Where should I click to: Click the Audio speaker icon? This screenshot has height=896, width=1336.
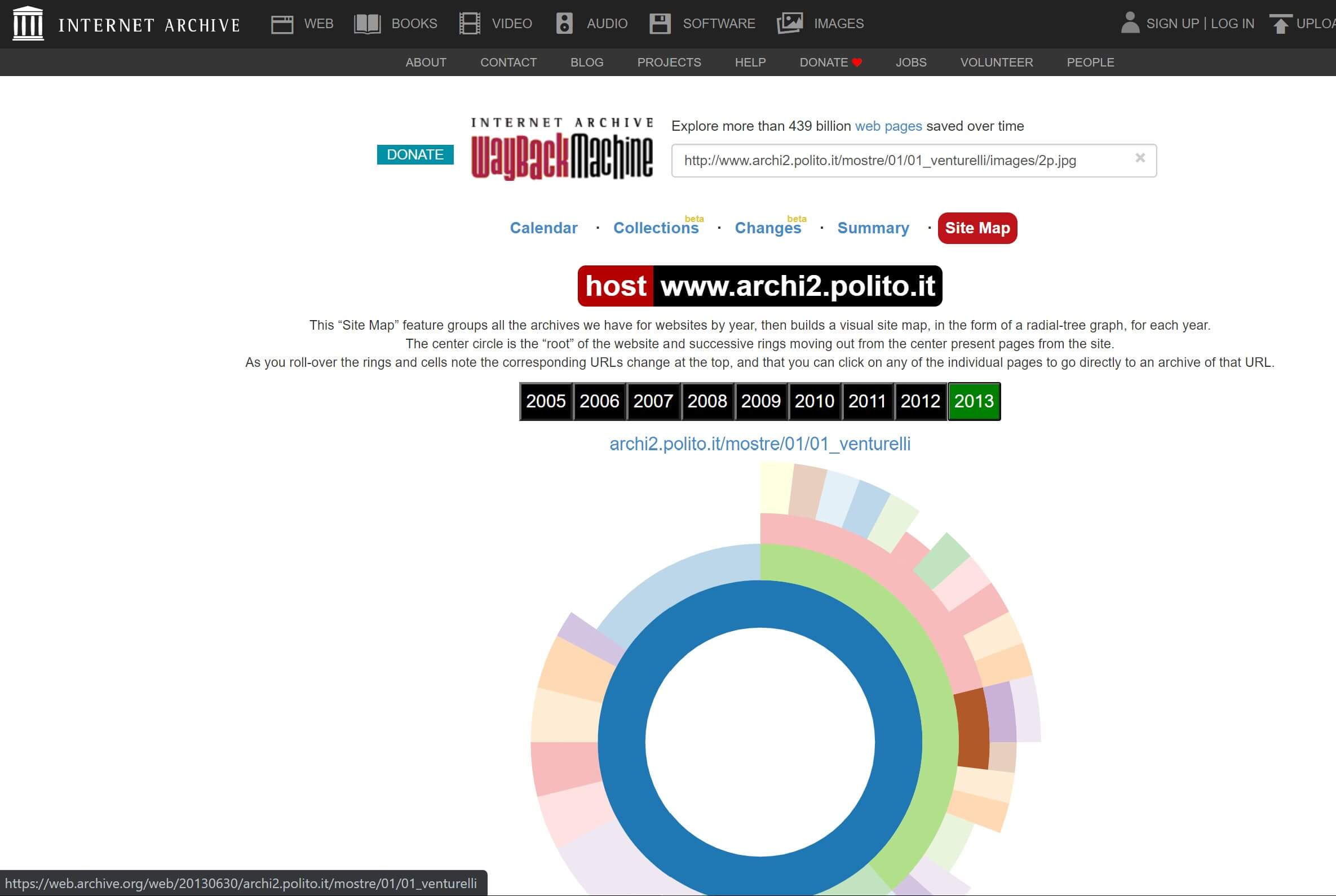(564, 24)
